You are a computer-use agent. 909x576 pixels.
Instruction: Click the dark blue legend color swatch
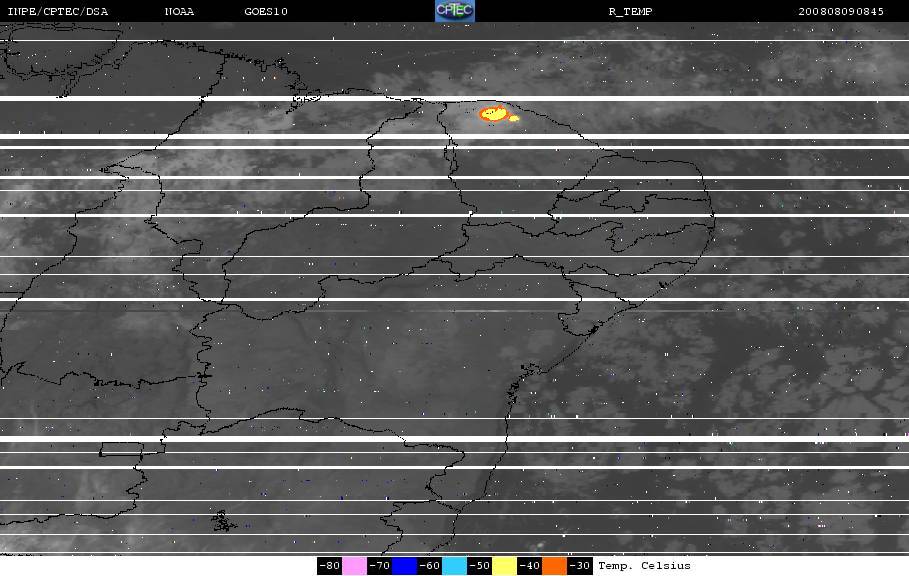[405, 566]
